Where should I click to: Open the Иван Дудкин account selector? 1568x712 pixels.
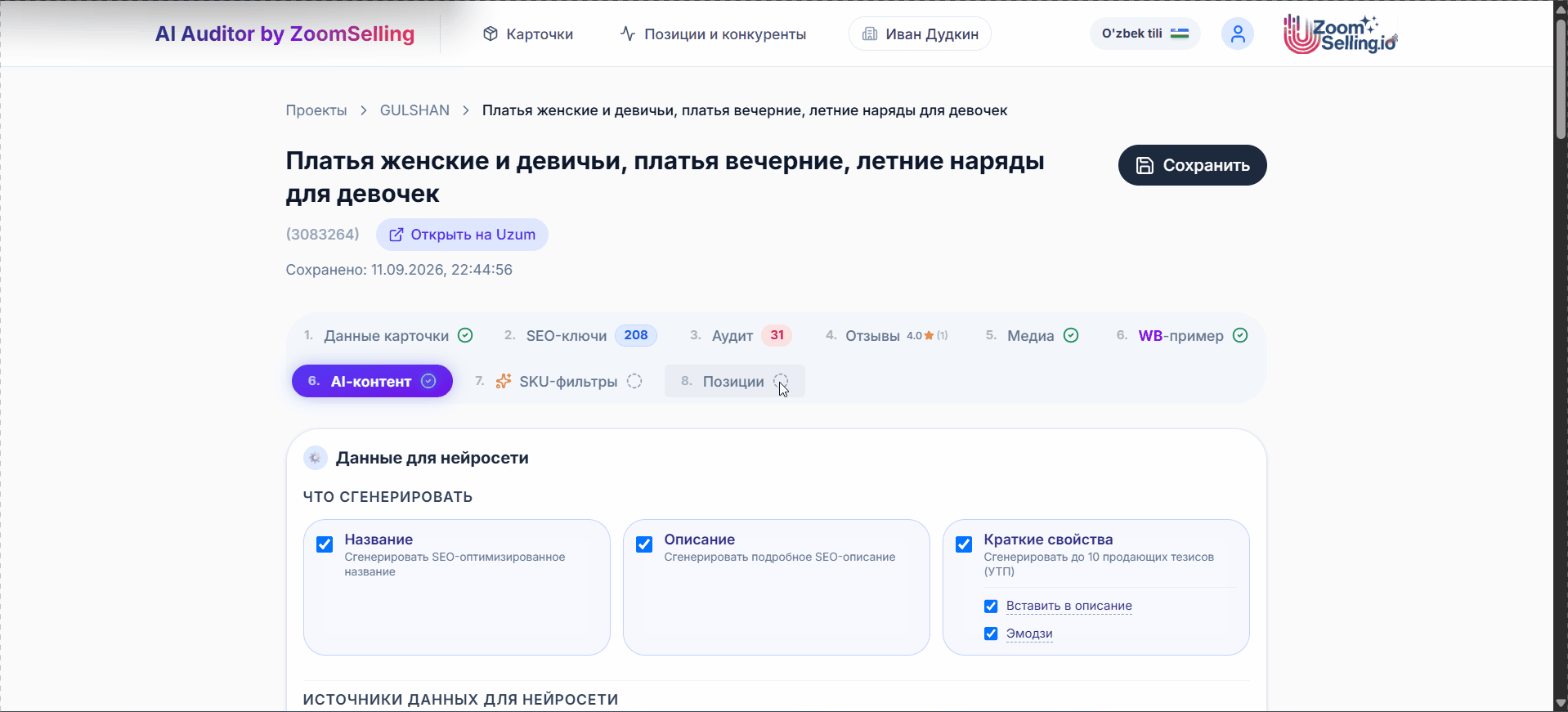(x=920, y=34)
